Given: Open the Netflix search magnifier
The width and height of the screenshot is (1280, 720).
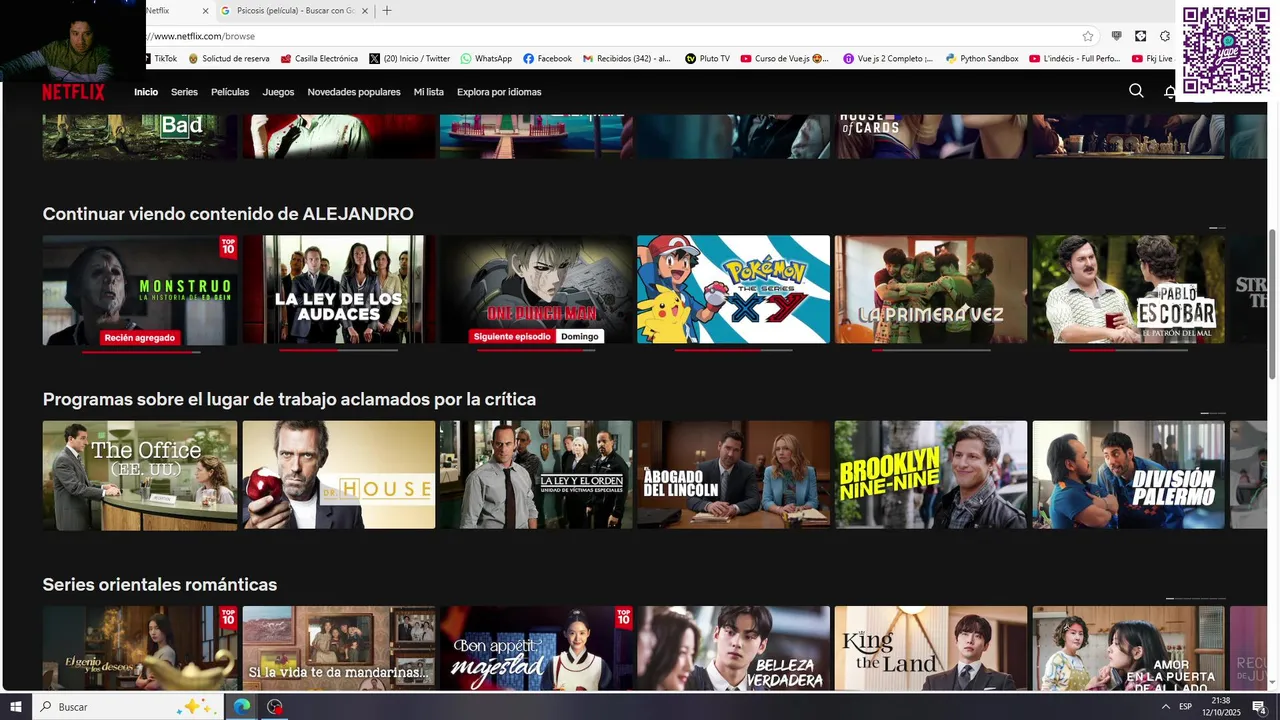Looking at the screenshot, I should coord(1136,91).
